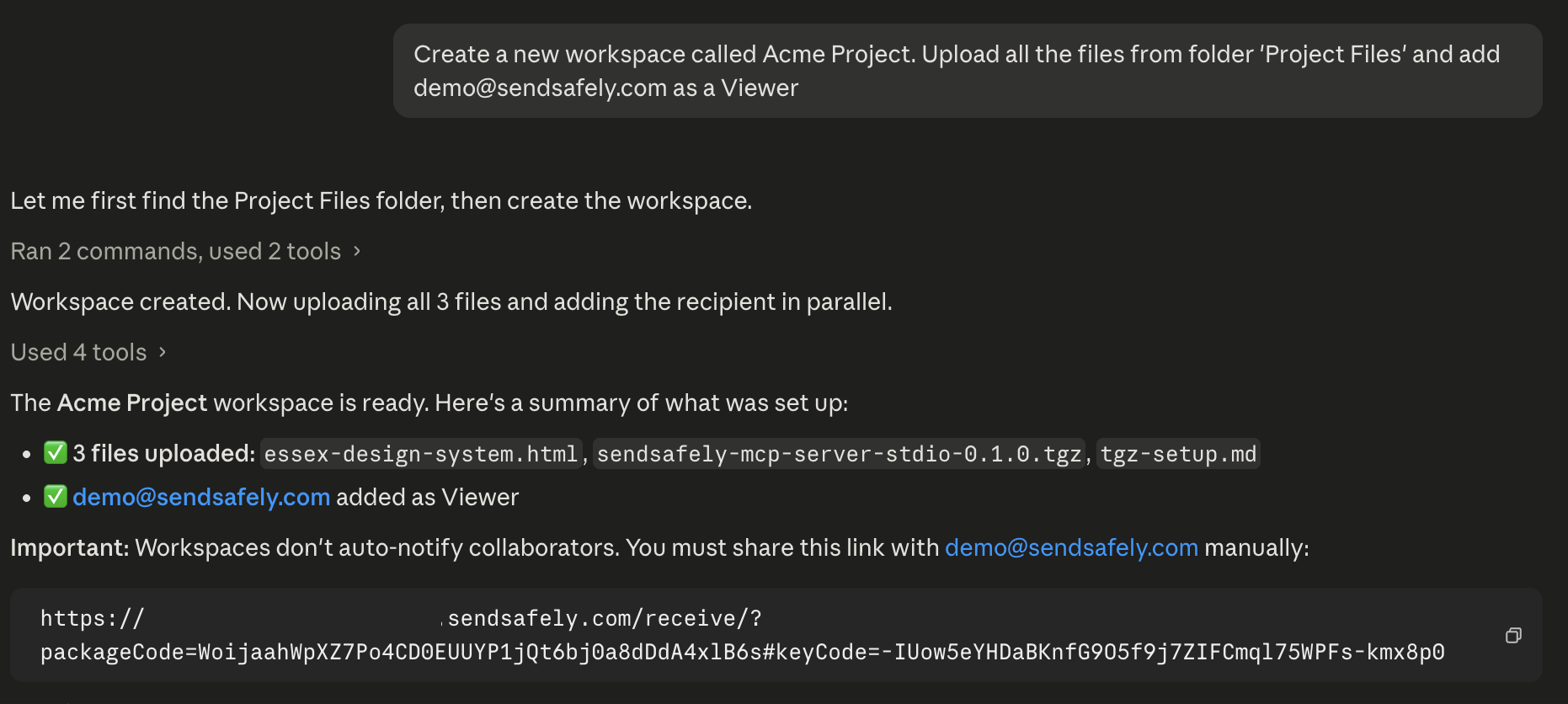Open demo@sendsafely.com link in Viewer bullet
1568x704 pixels.
click(201, 497)
